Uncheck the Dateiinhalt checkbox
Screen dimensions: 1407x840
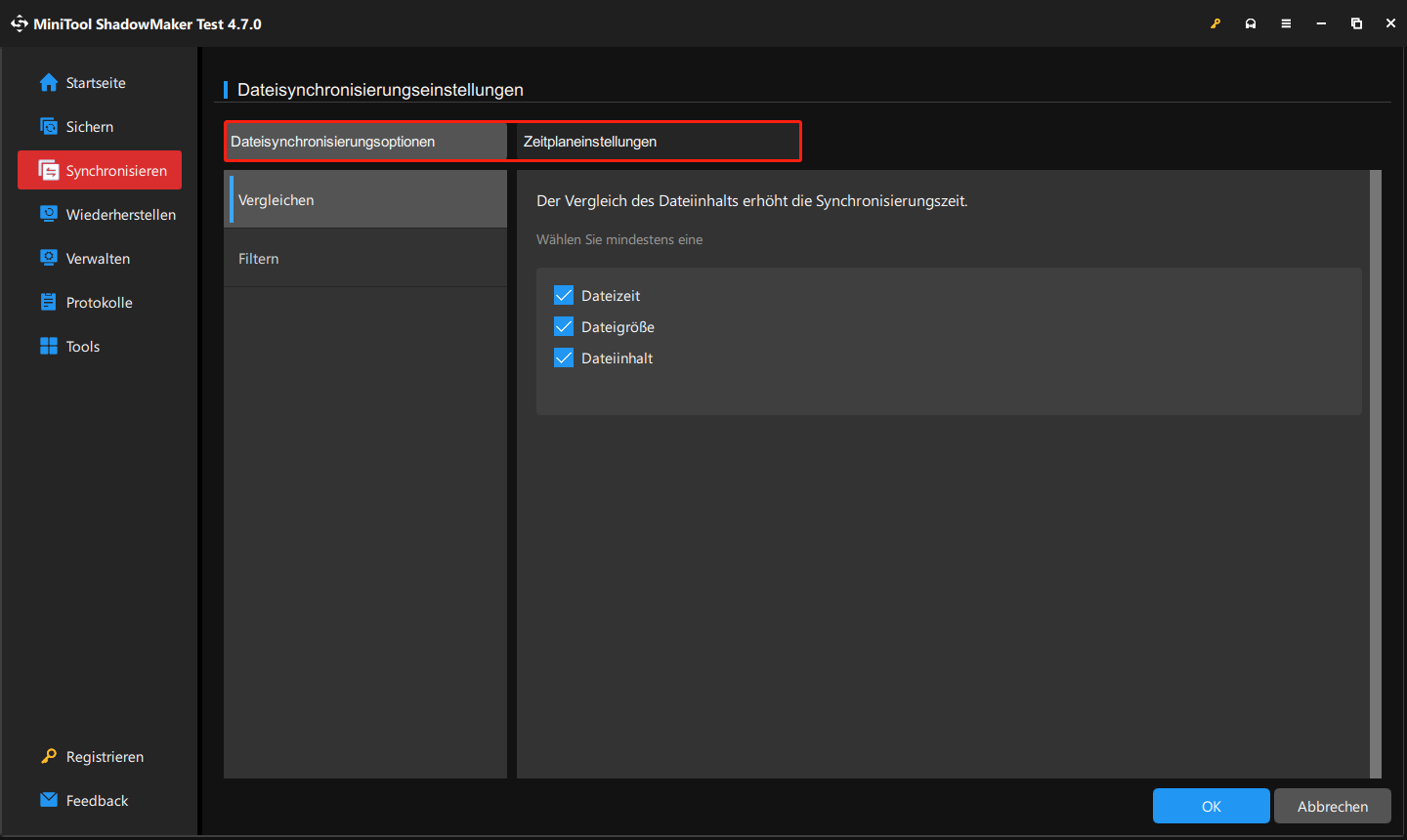click(564, 357)
